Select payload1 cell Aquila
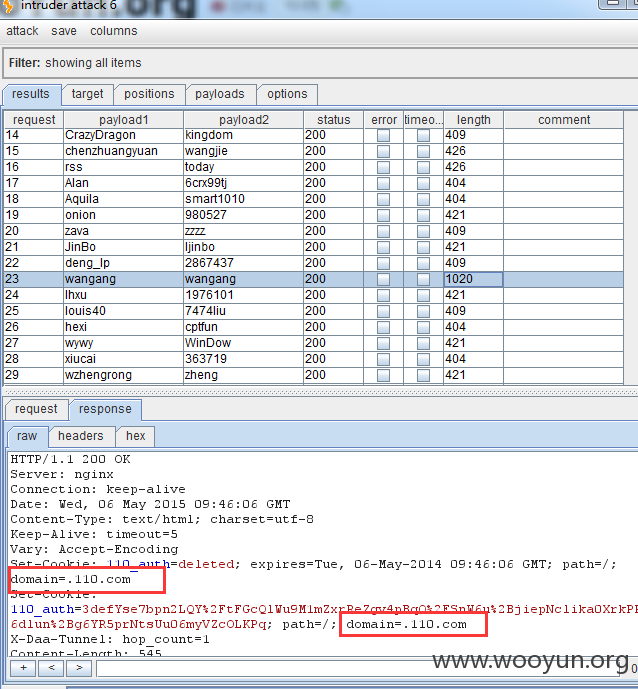This screenshot has width=638, height=689. pyautogui.click(x=123, y=199)
